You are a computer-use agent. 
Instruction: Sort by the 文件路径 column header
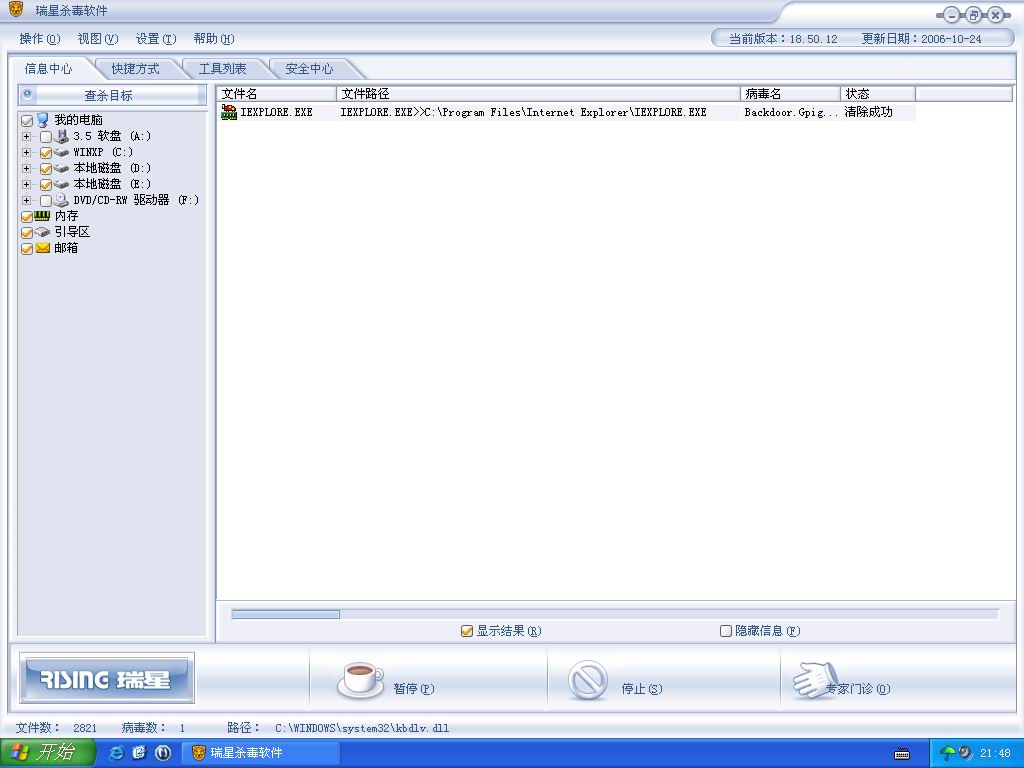539,94
